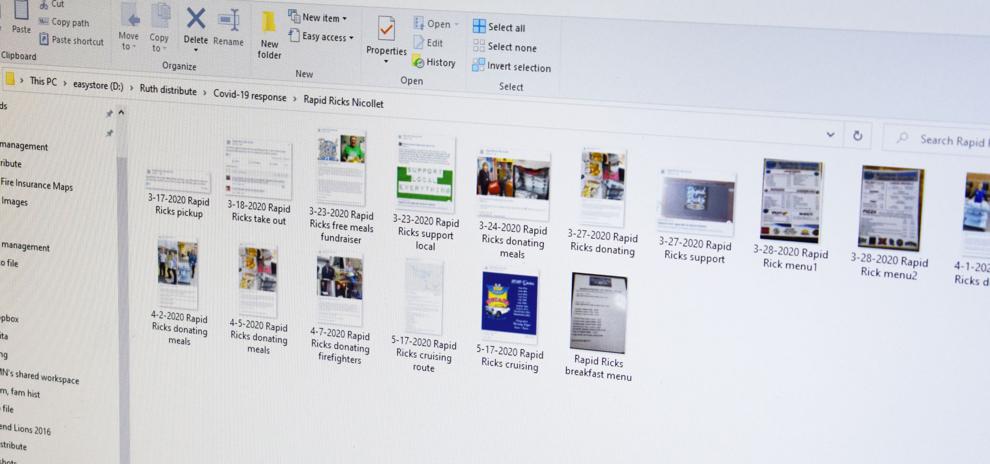Expand the address bar history dropdown arrow

tap(831, 134)
